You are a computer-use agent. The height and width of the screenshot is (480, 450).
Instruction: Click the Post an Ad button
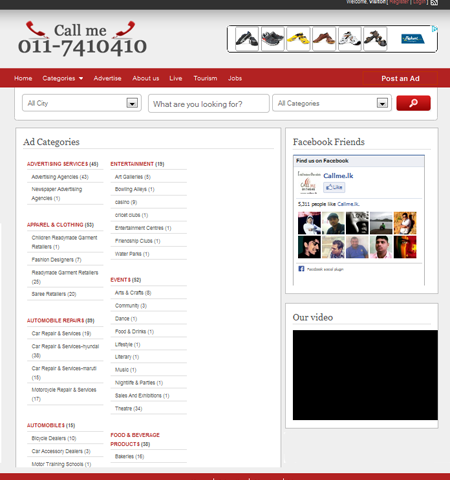tap(400, 79)
